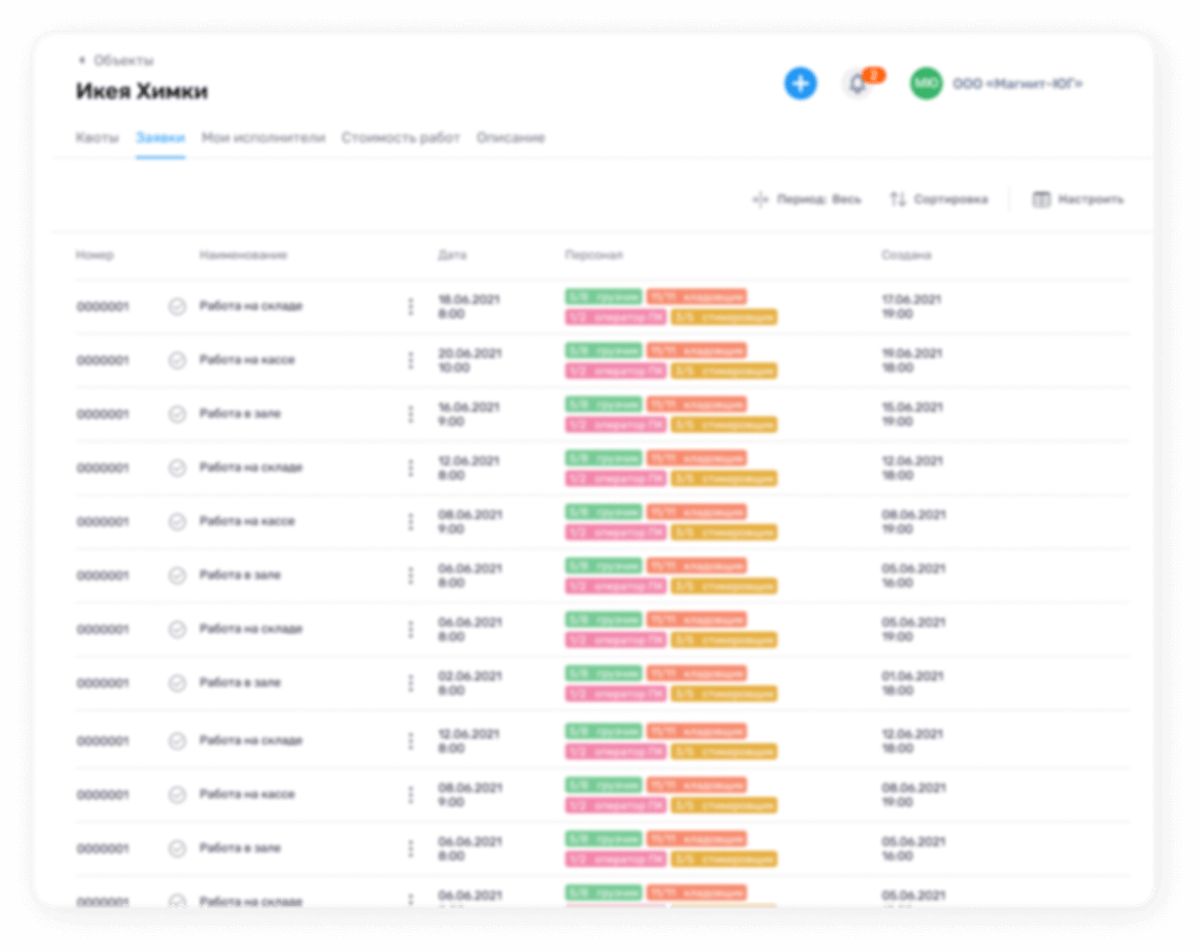Click the created date 19.06.2021 18:00
Screen dimensions: 1200x952
[912, 360]
